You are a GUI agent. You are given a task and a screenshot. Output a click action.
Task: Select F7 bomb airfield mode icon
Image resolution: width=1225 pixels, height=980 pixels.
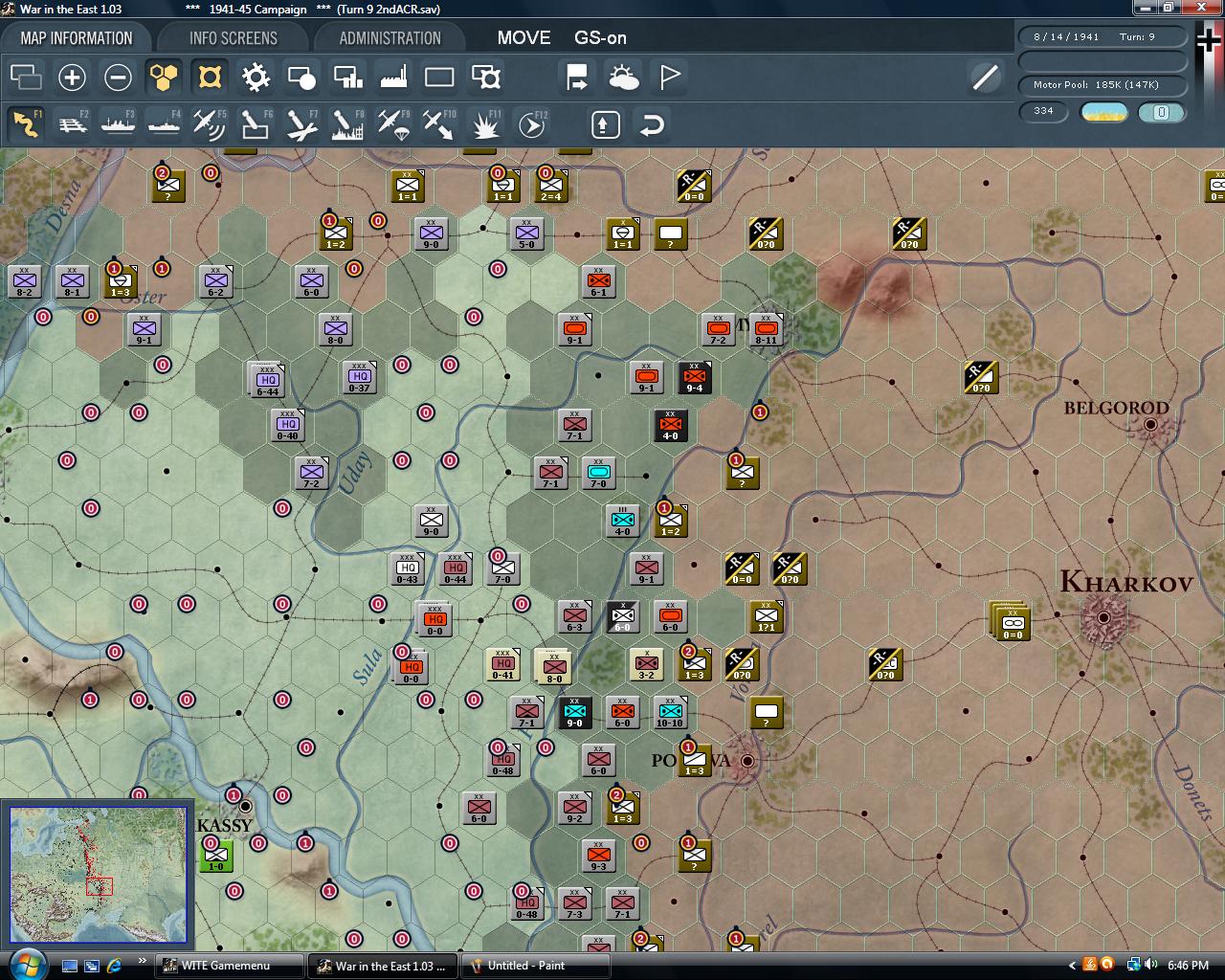[x=301, y=124]
